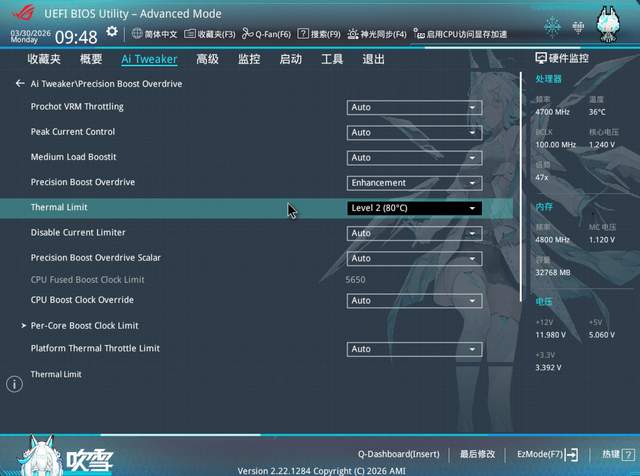Expand Per-Core Boost Clock Limit submenu
640x476 pixels.
pyautogui.click(x=84, y=326)
